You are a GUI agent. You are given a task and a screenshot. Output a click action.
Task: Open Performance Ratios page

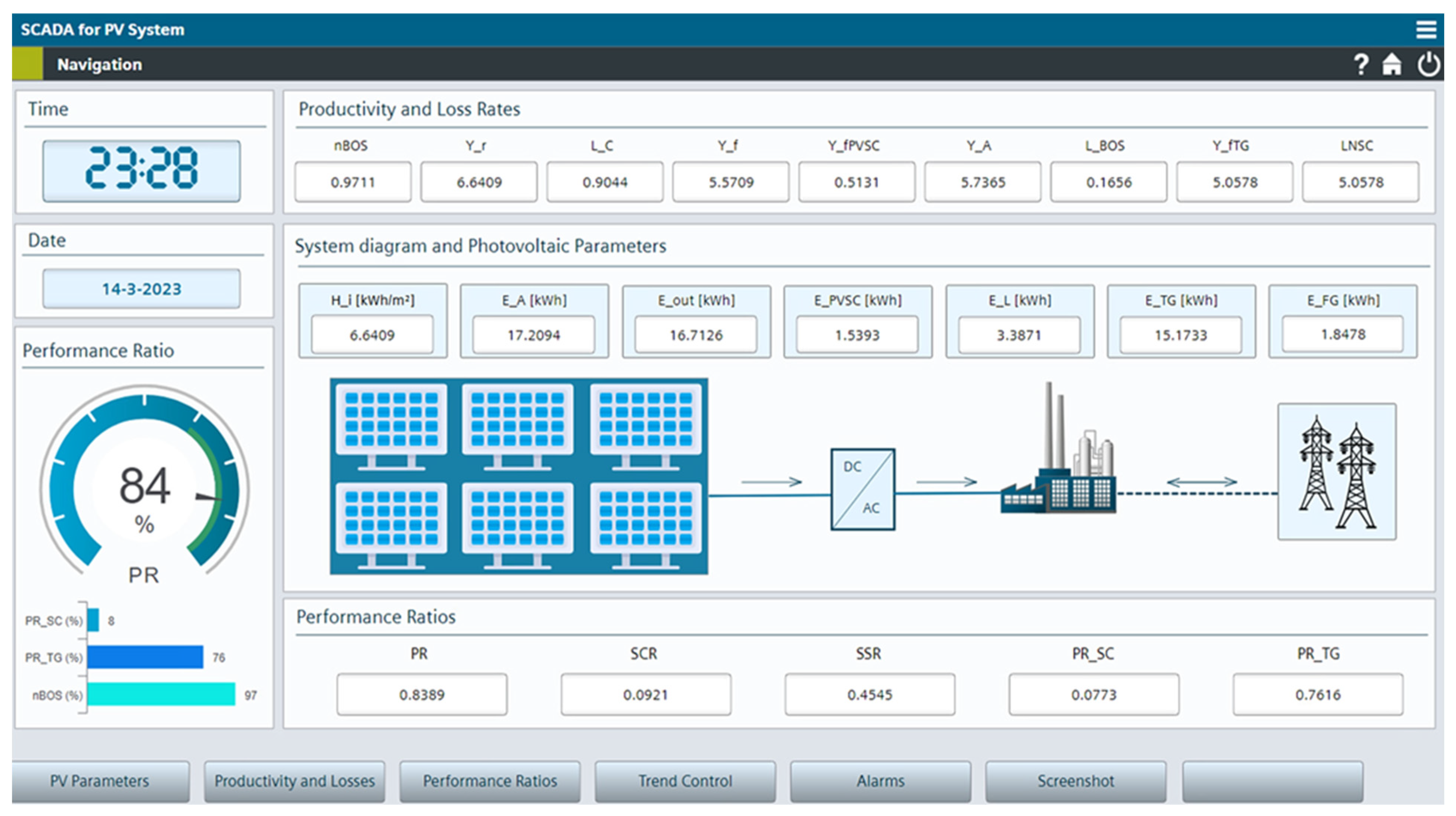[490, 781]
